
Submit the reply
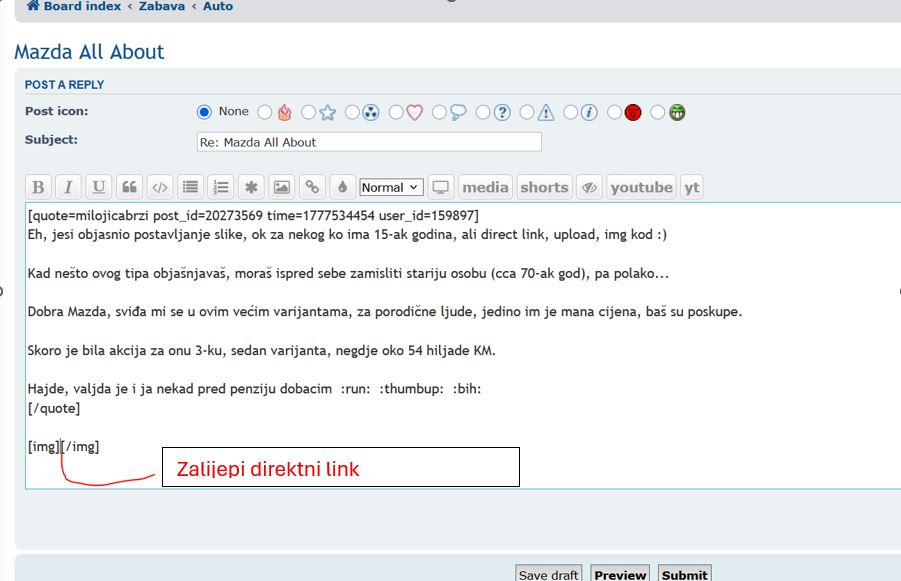[684, 574]
